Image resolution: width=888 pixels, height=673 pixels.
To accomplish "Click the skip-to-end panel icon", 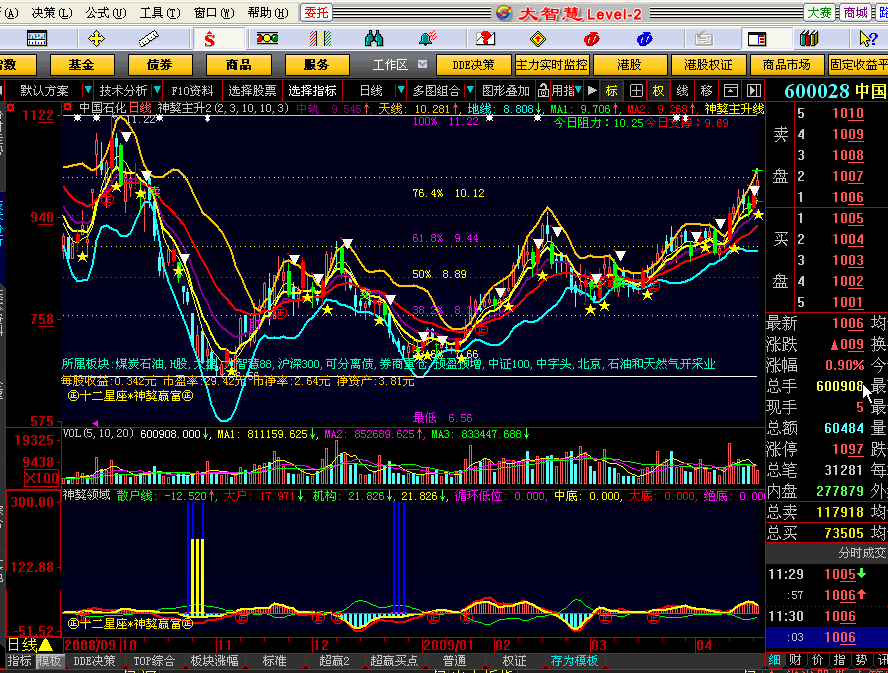I will pos(754,91).
